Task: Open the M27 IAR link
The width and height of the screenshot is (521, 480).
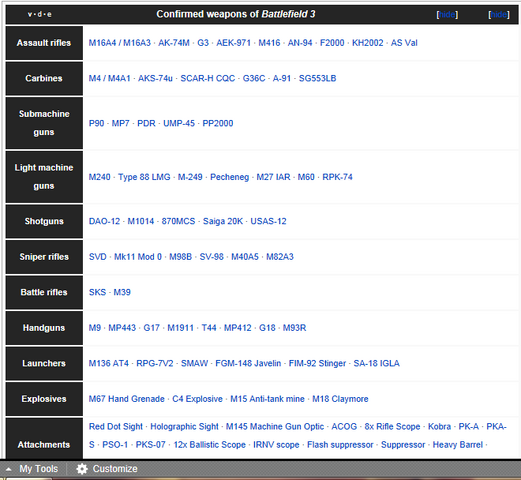Action: point(273,177)
